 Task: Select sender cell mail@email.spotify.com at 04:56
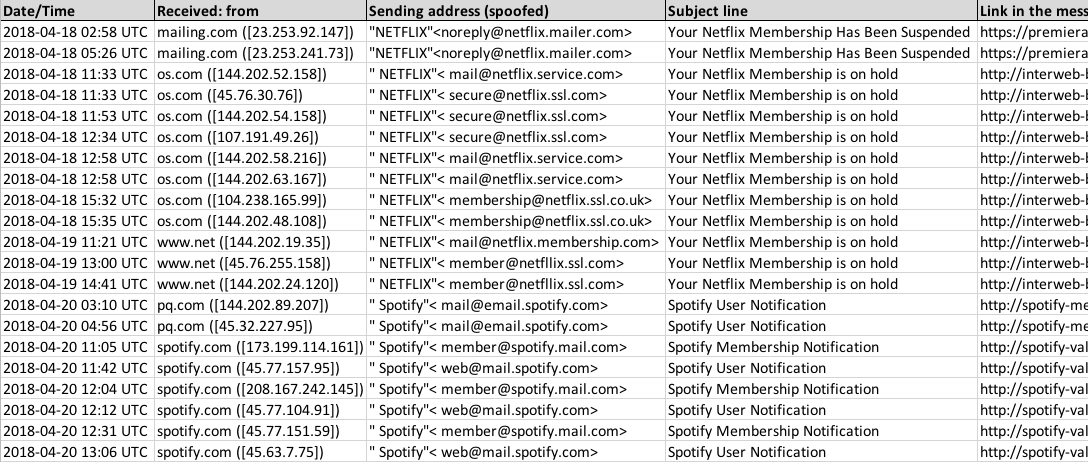pos(516,326)
